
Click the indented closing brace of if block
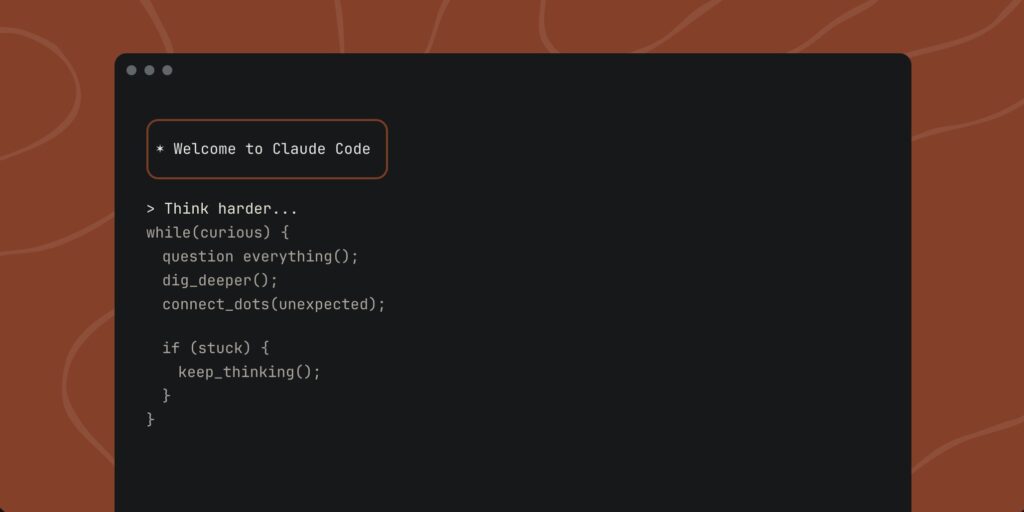pyautogui.click(x=167, y=396)
